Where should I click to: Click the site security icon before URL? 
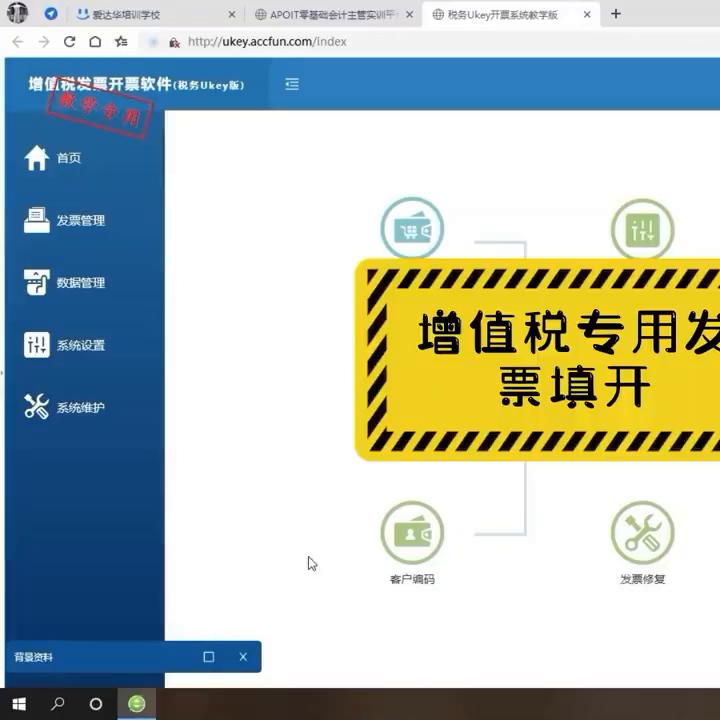tap(174, 43)
